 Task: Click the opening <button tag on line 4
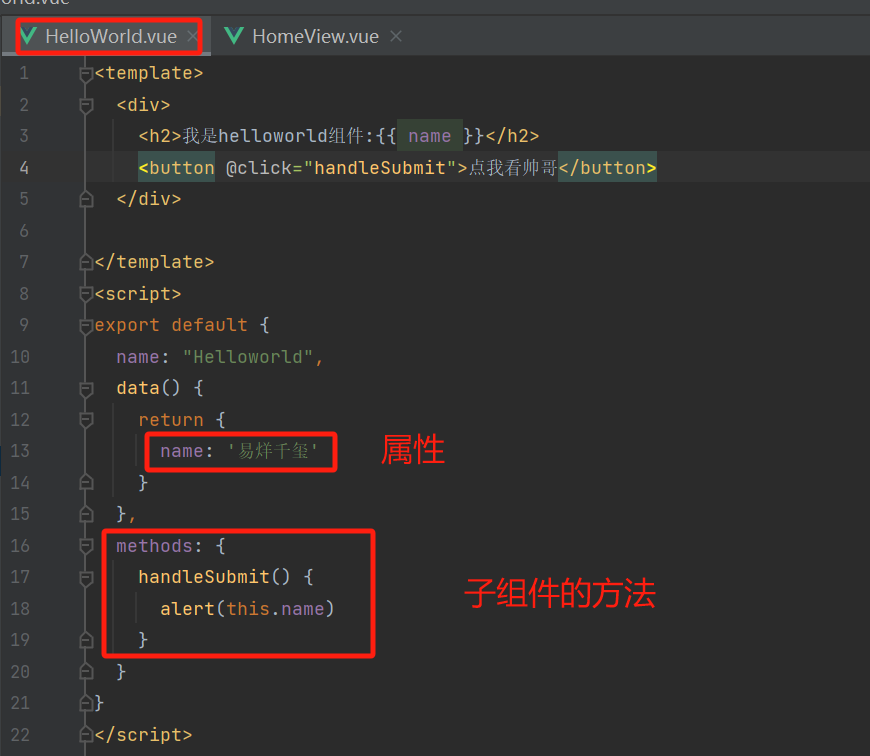coord(176,168)
